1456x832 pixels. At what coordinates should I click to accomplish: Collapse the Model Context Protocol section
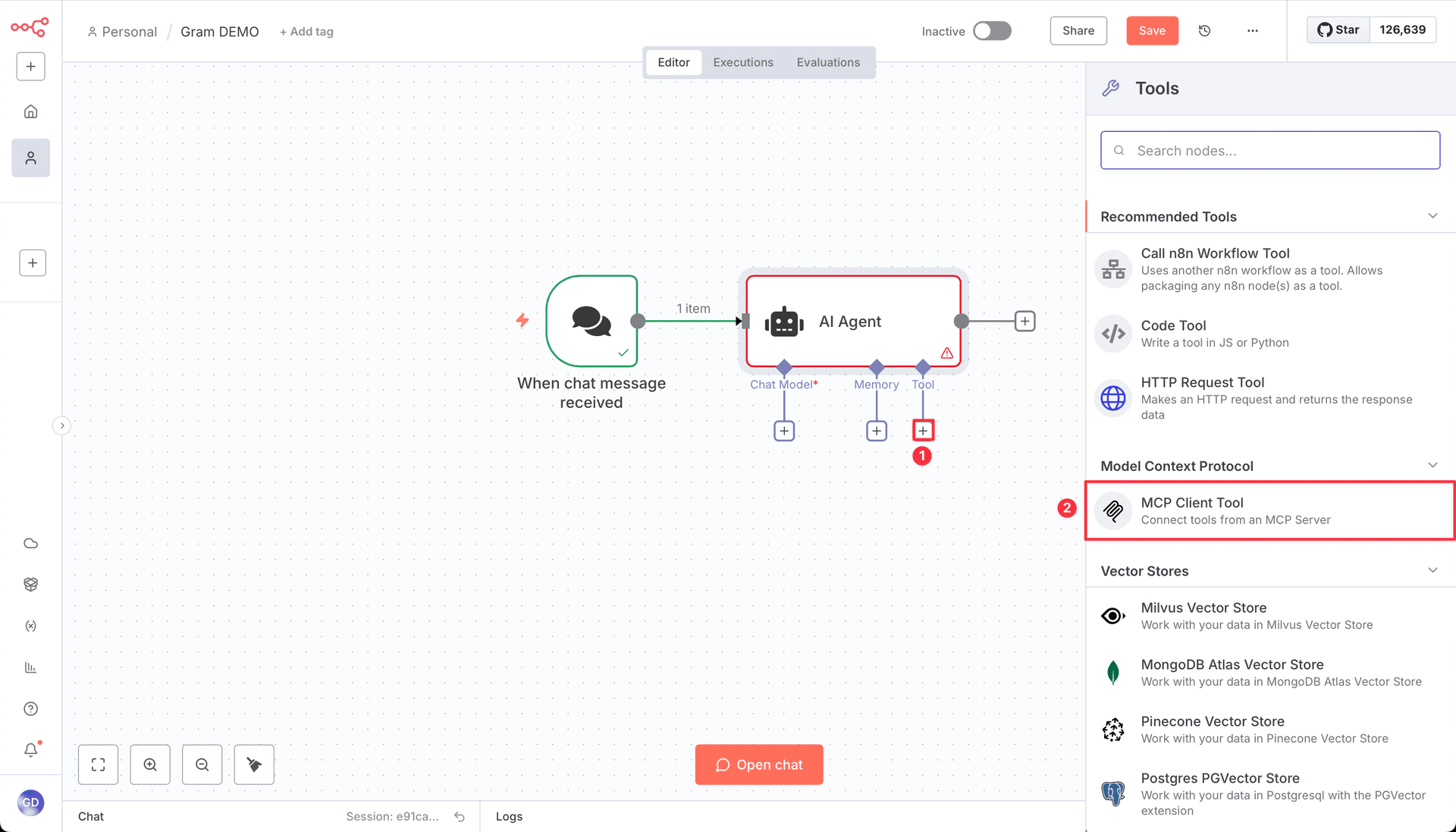[1432, 465]
